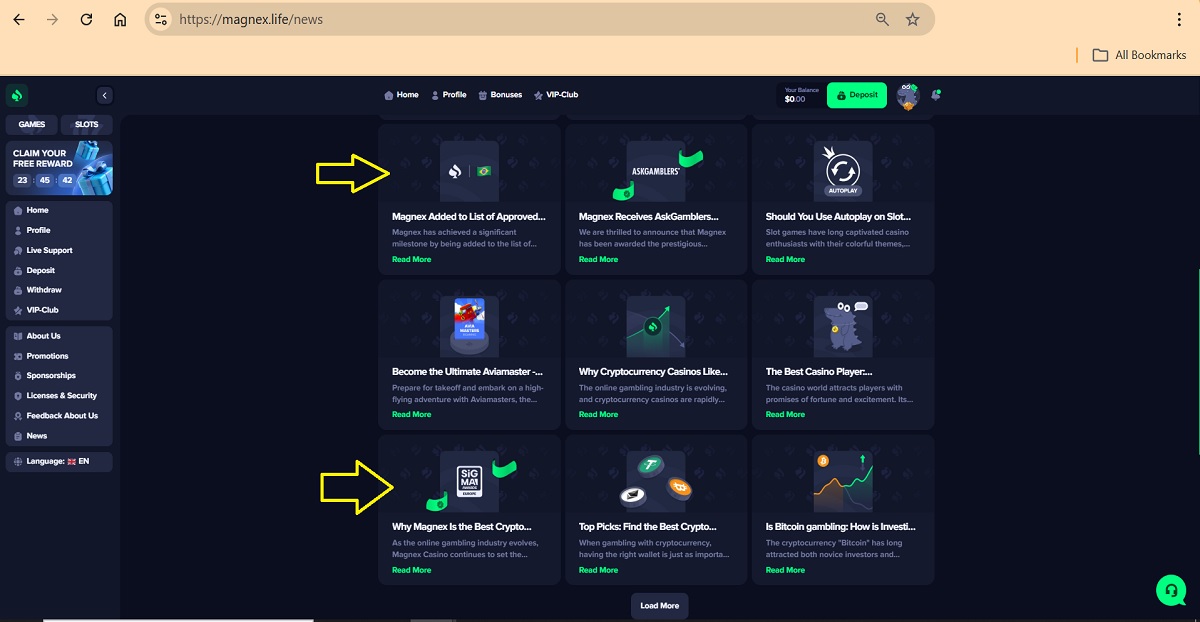Open the browser zoom magnifier icon
This screenshot has height=622, width=1200.
[882, 19]
